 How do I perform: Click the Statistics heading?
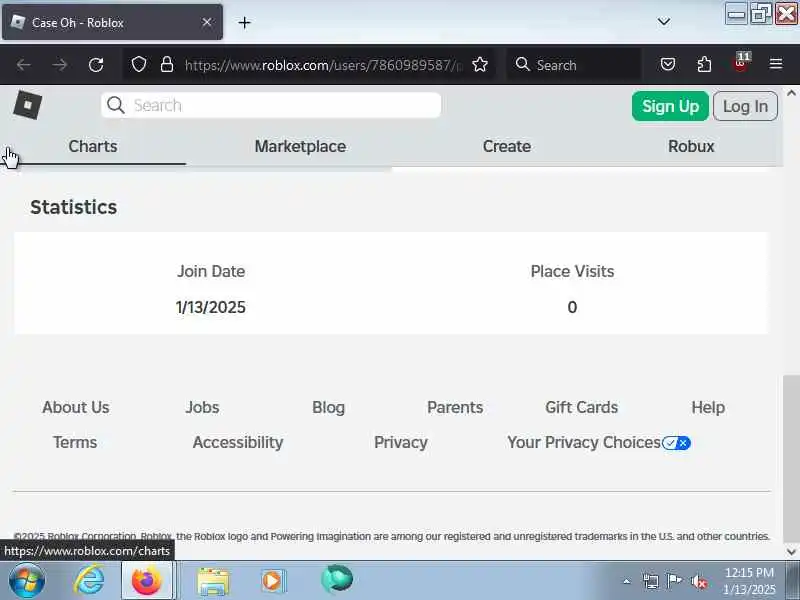[x=73, y=207]
